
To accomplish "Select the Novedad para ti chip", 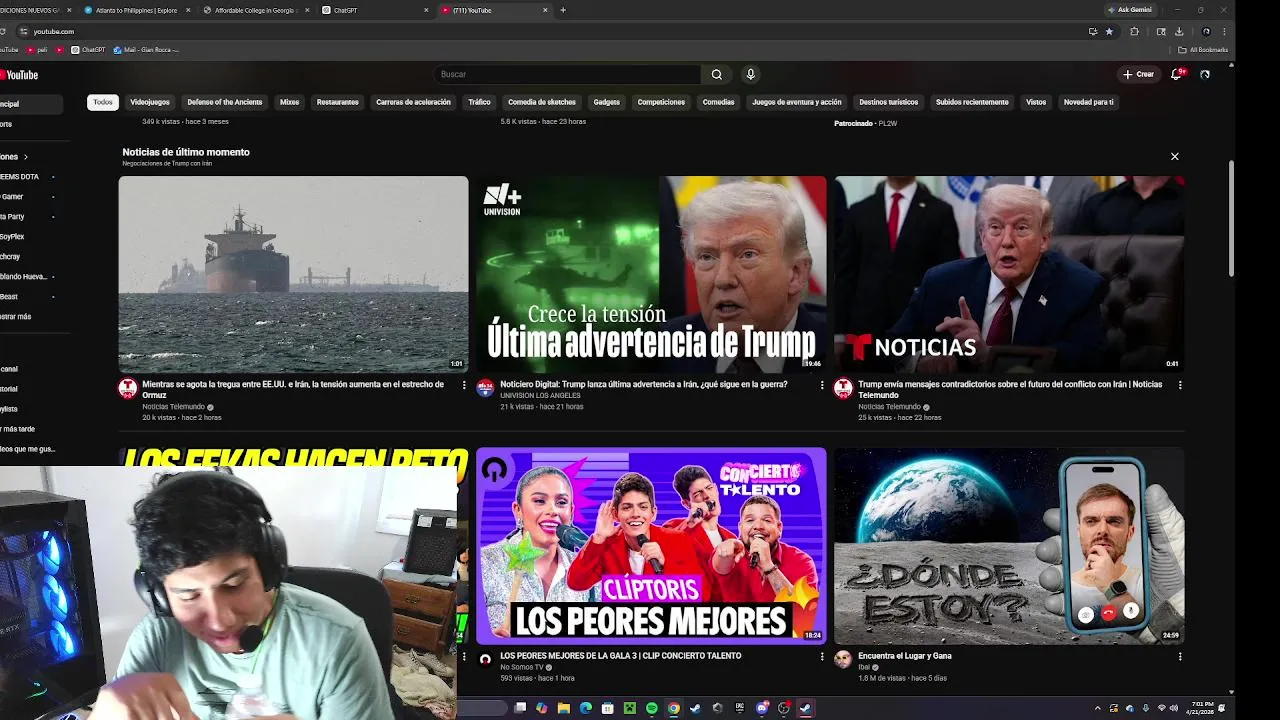I will pos(1088,102).
